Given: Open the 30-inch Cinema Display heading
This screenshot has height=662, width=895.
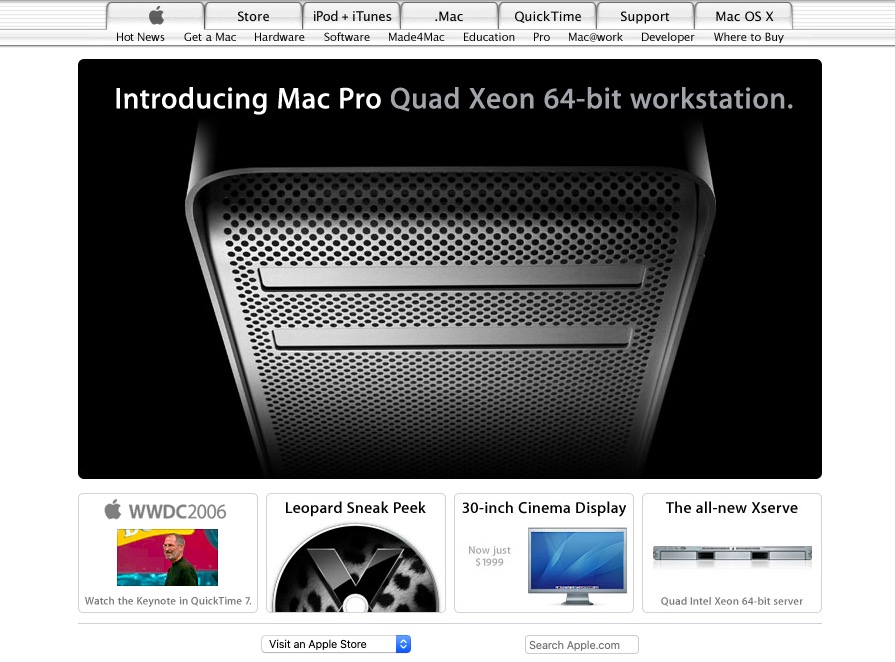Looking at the screenshot, I should tap(543, 508).
